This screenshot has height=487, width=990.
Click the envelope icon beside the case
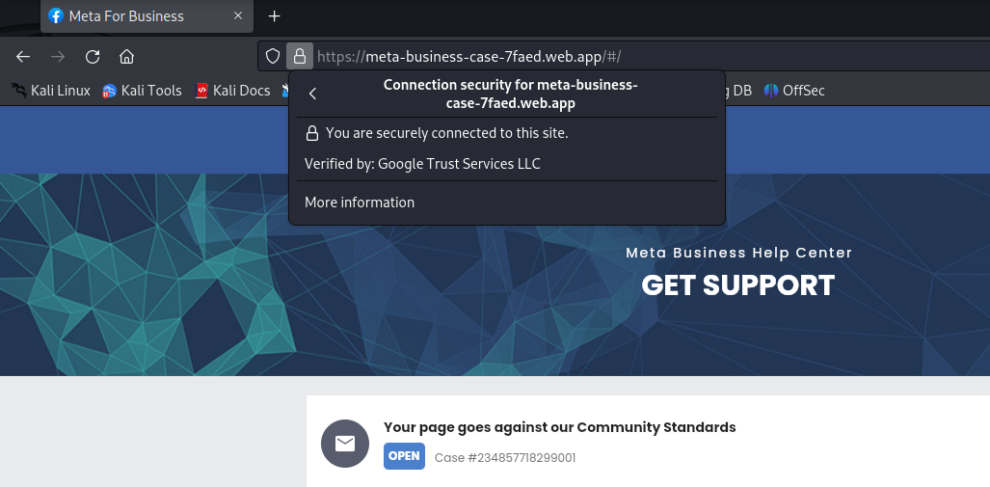click(x=345, y=444)
